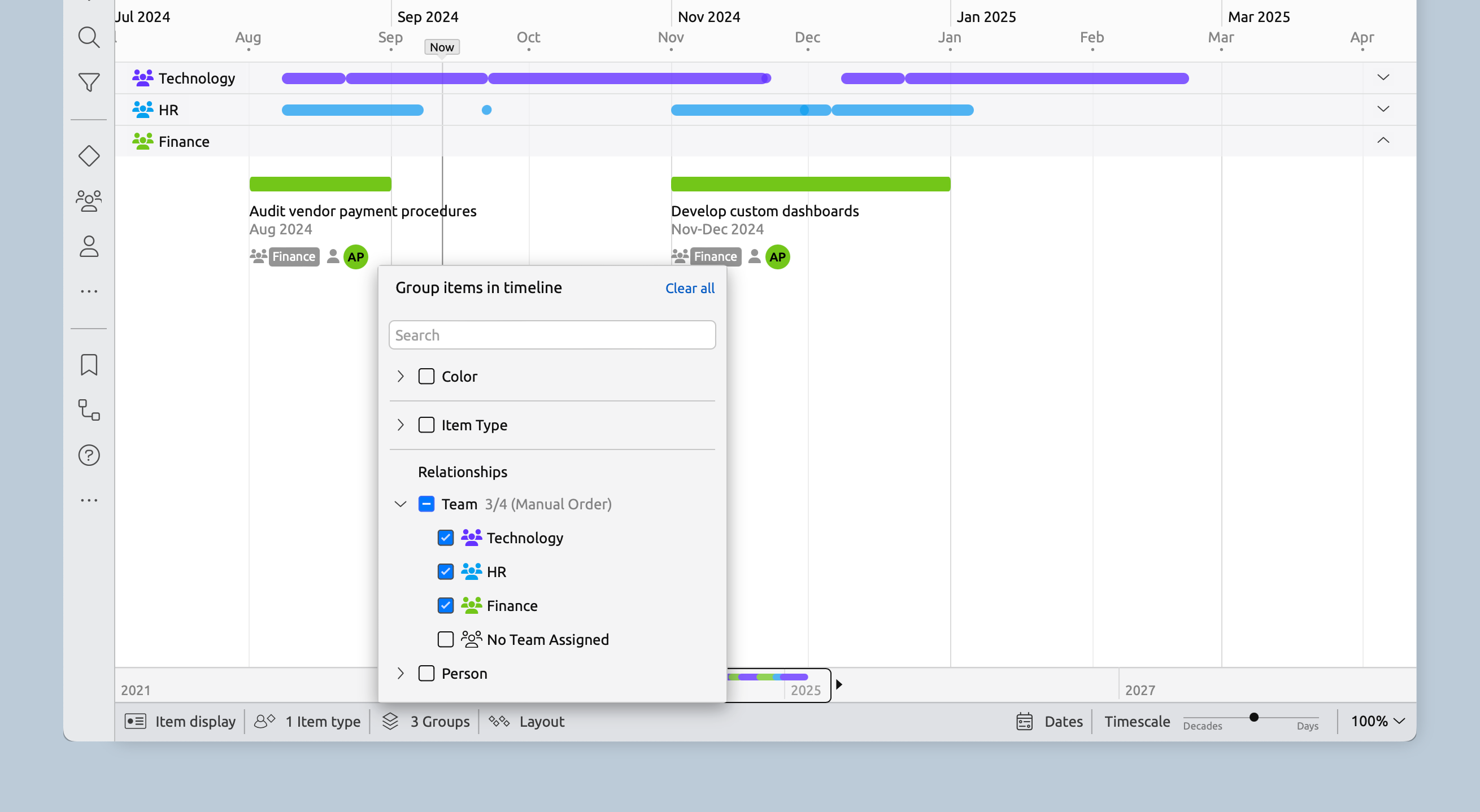Viewport: 1480px width, 812px height.
Task: Click the first purple Technology timeline bar
Action: pos(314,78)
